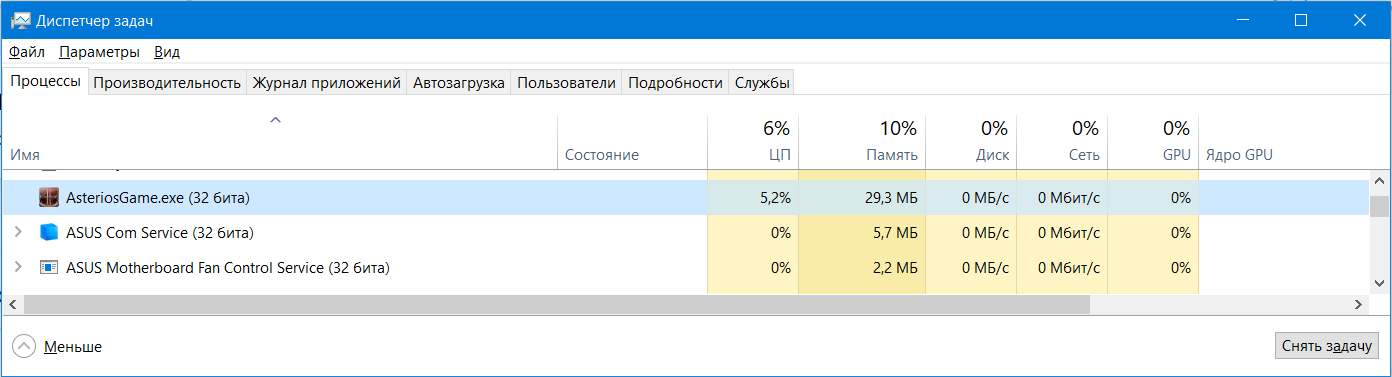Click the Task Manager title bar icon
1392x377 pixels.
click(x=18, y=20)
